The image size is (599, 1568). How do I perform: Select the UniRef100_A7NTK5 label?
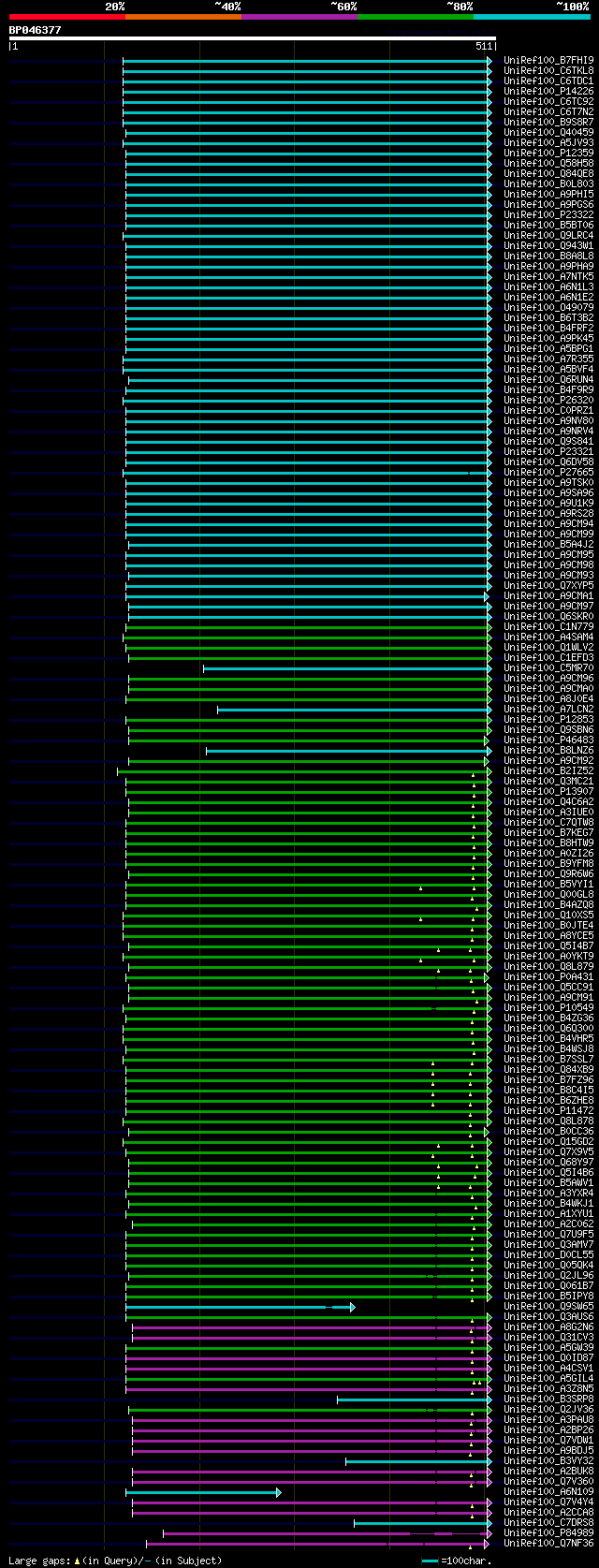pyautogui.click(x=548, y=276)
